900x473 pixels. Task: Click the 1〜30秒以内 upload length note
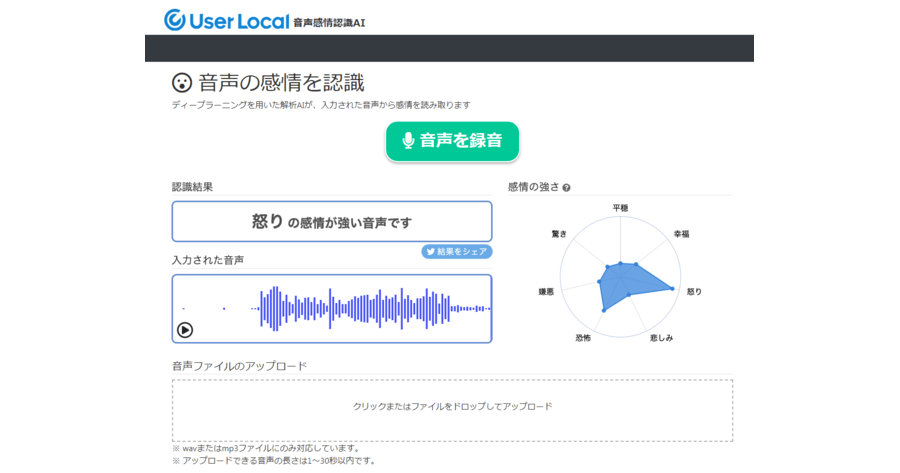pos(274,460)
